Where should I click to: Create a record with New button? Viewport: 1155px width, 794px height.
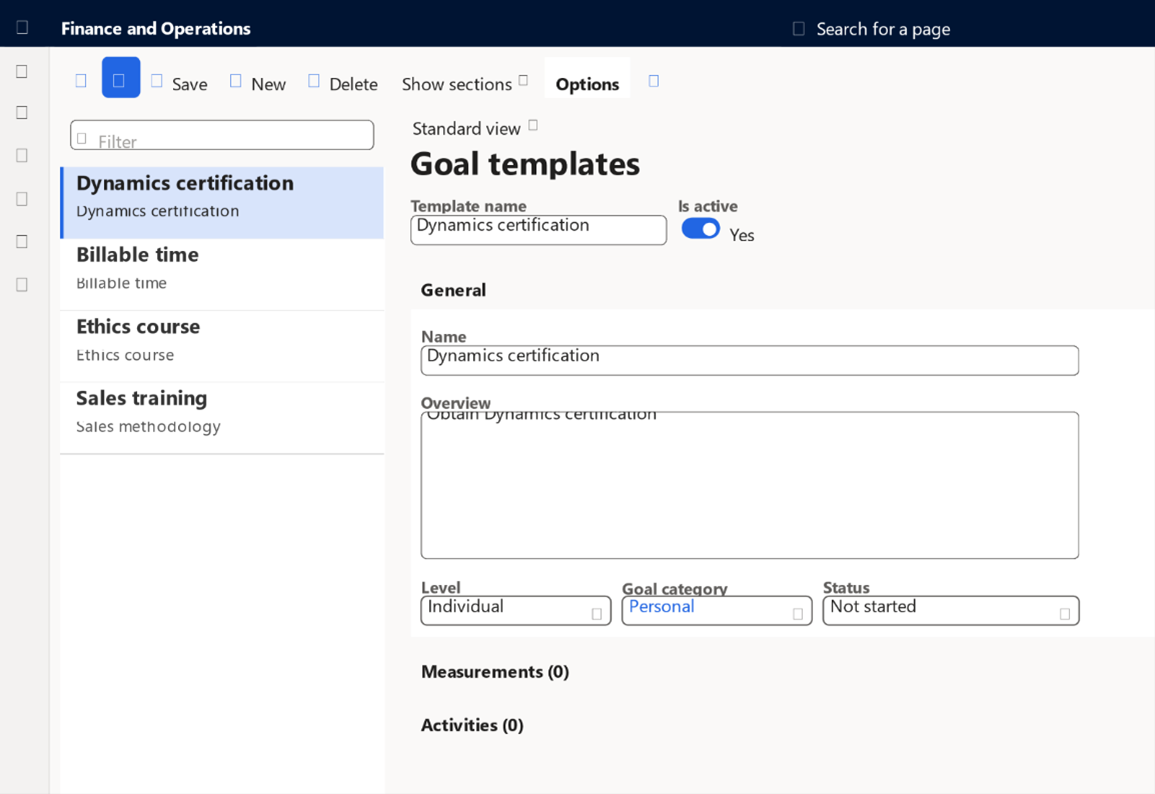click(268, 84)
